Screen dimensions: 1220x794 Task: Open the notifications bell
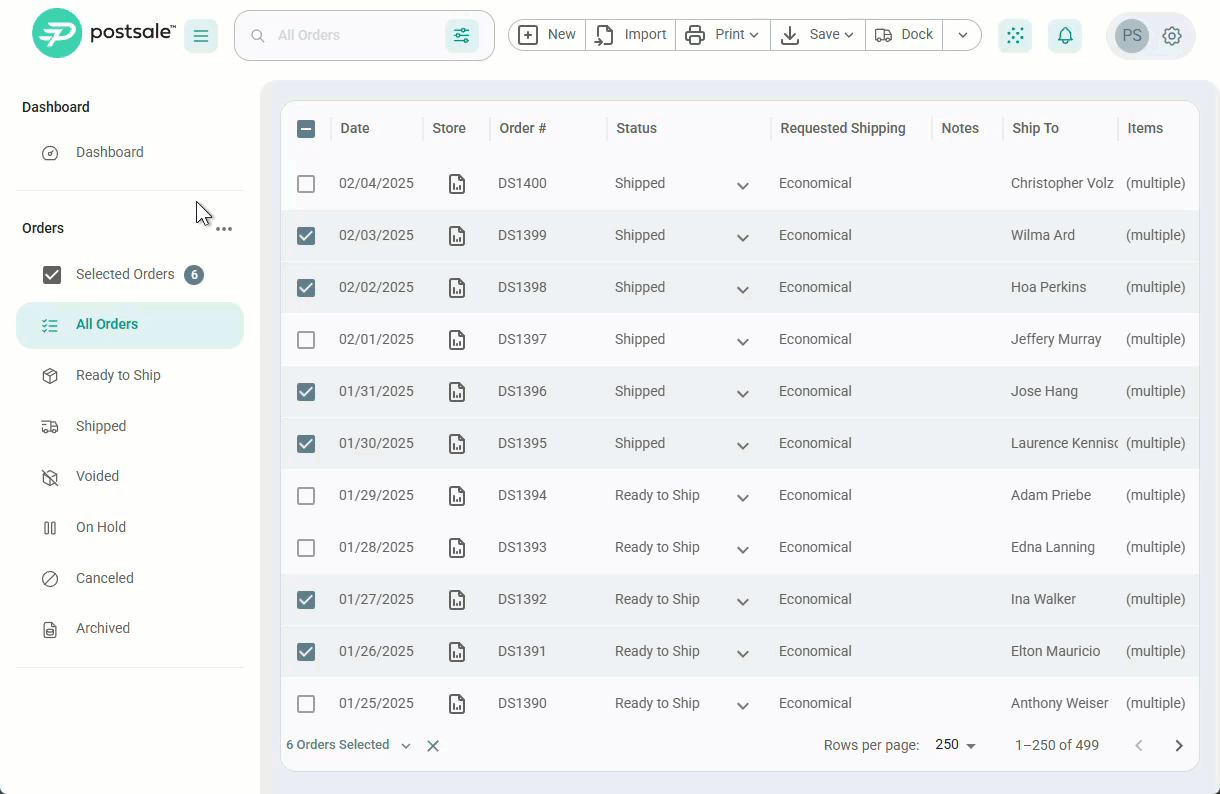[x=1065, y=36]
